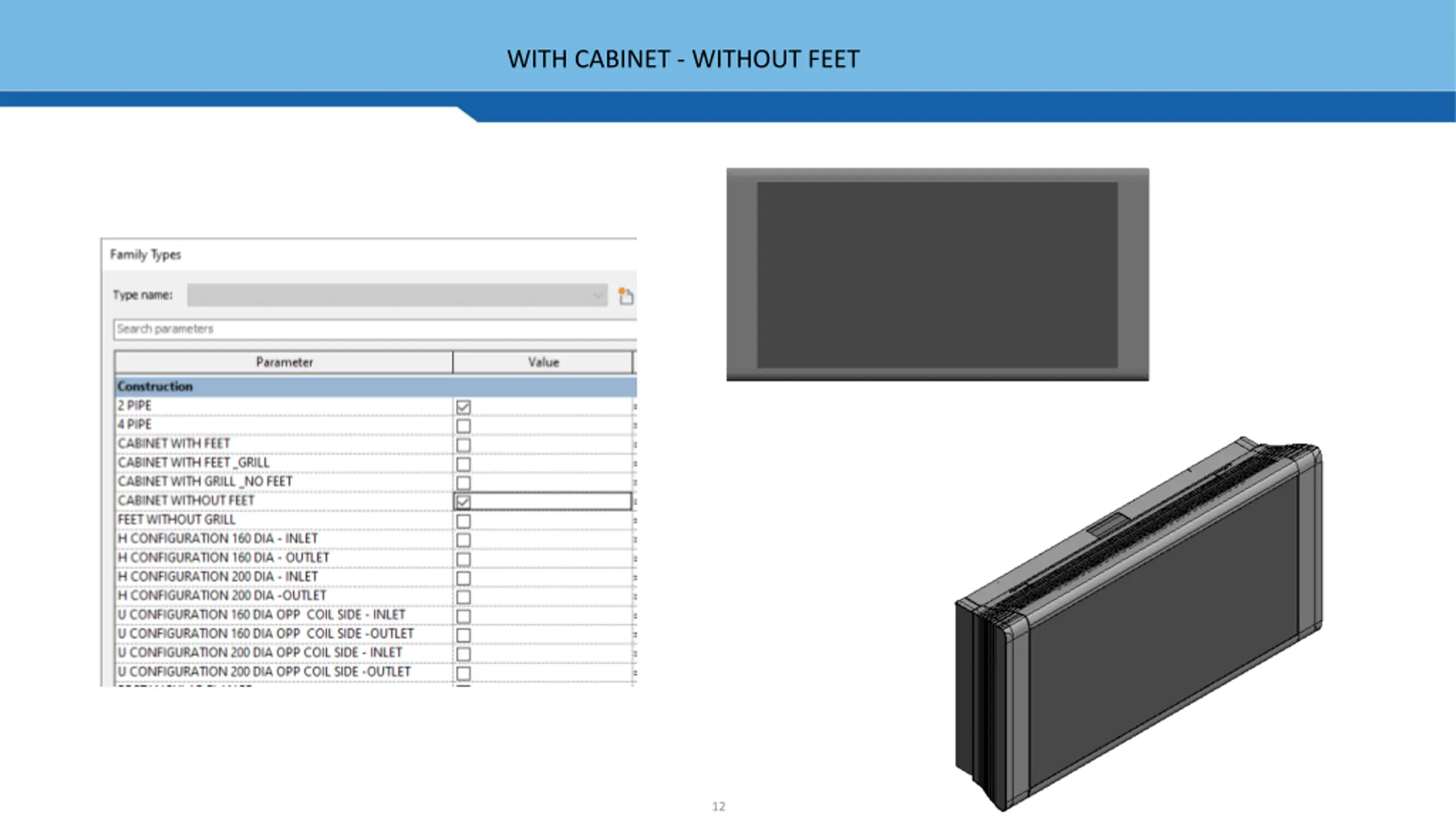Screen dimensions: 1456x819
Task: Select the FEET WITHOUT GRILL parameter name
Action: (176, 519)
